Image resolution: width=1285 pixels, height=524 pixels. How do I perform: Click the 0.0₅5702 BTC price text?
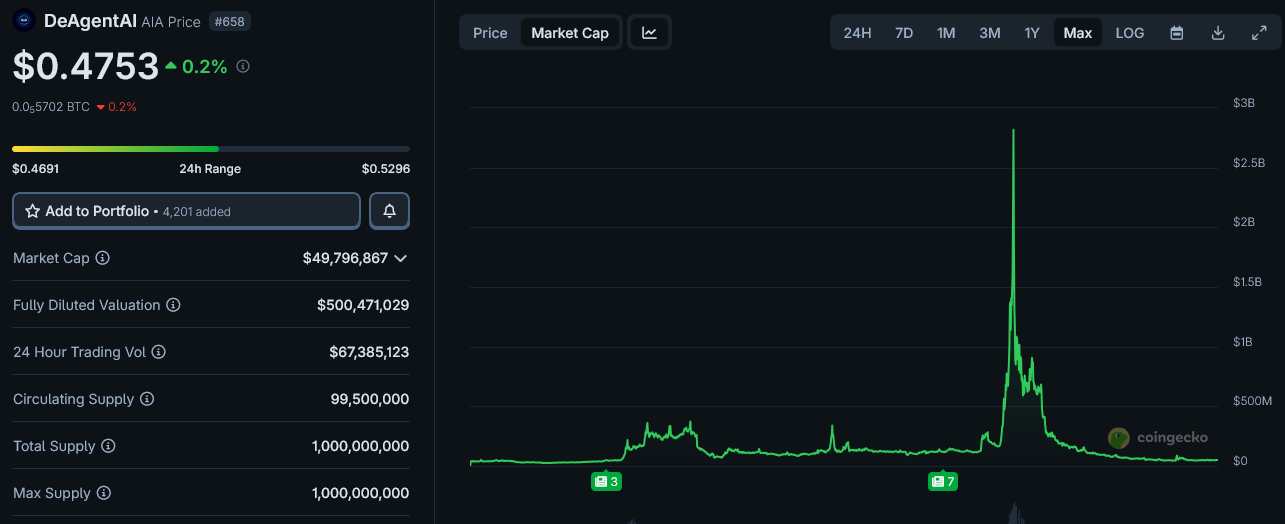(x=51, y=107)
